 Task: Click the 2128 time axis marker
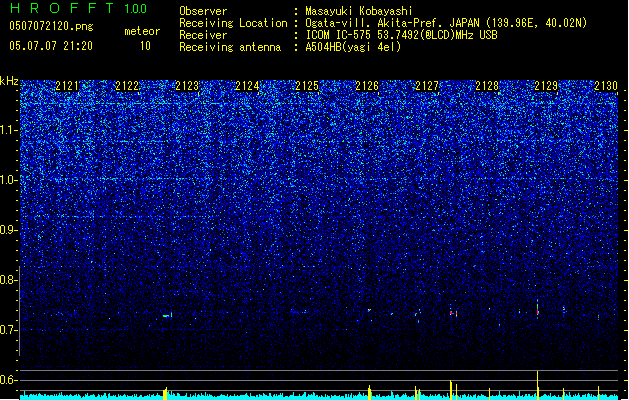(487, 86)
